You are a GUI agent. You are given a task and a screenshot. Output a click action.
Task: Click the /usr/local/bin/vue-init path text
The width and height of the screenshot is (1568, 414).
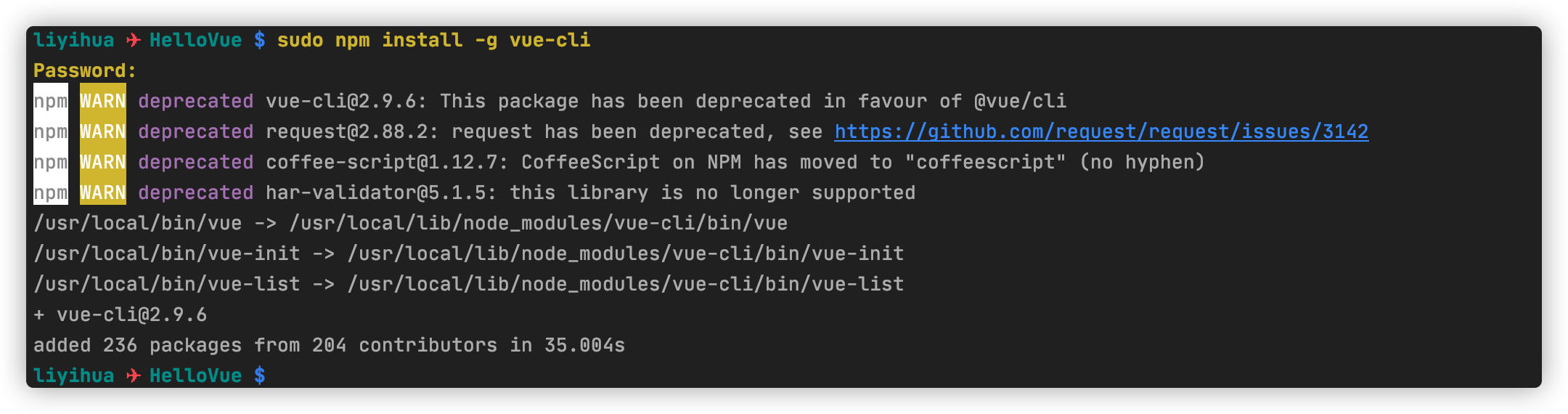coord(167,253)
